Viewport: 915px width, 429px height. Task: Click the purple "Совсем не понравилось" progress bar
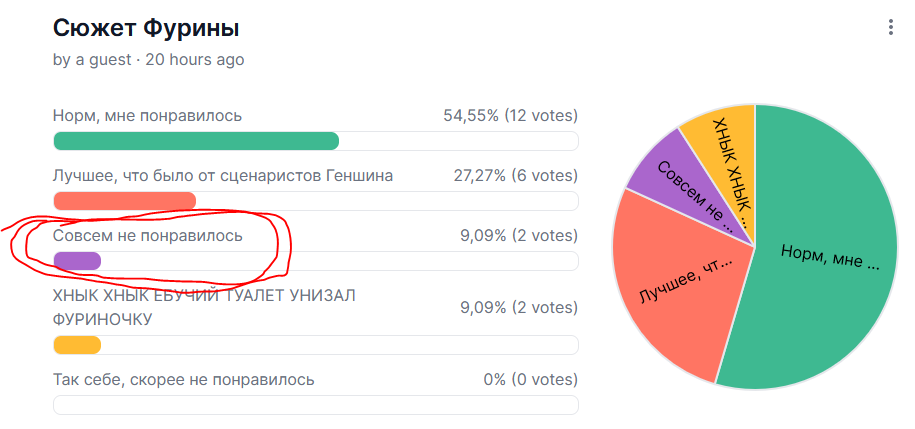[x=77, y=261]
